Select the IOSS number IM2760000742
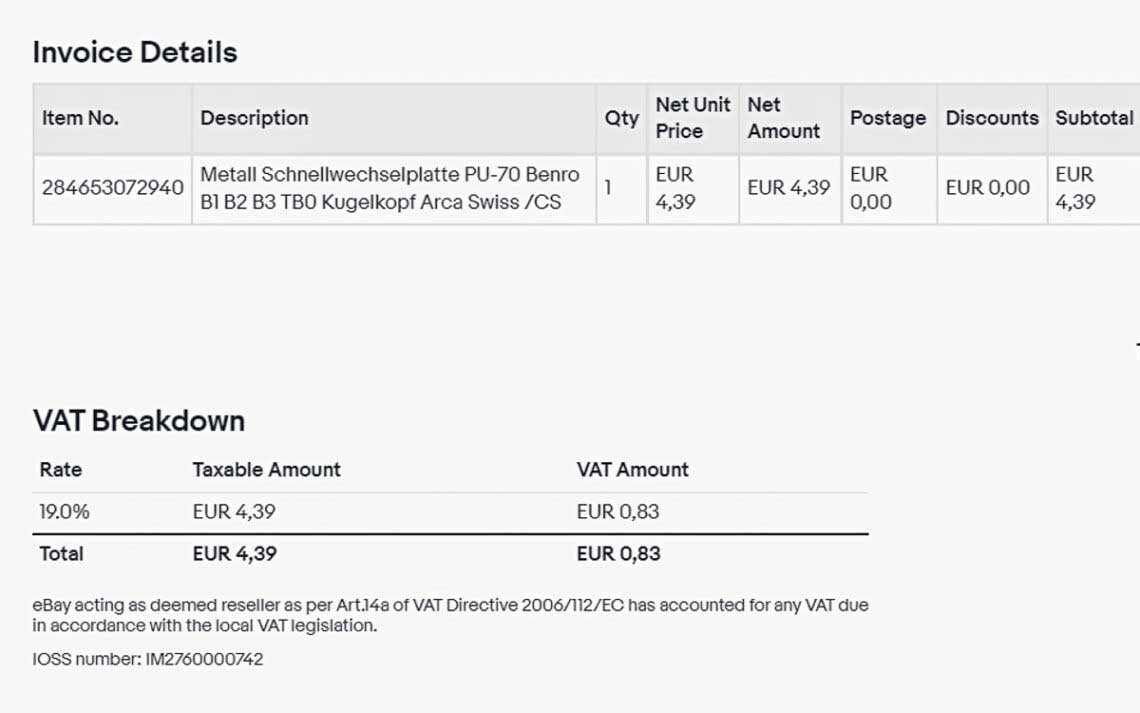The image size is (1140, 713). pos(204,659)
